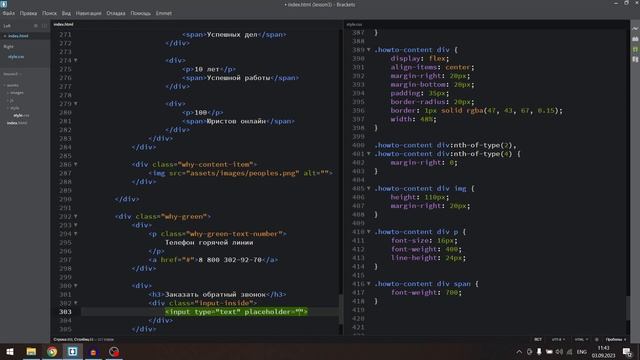
Task: Fold the nth-of-type rule at line 401
Action: pos(369,154)
